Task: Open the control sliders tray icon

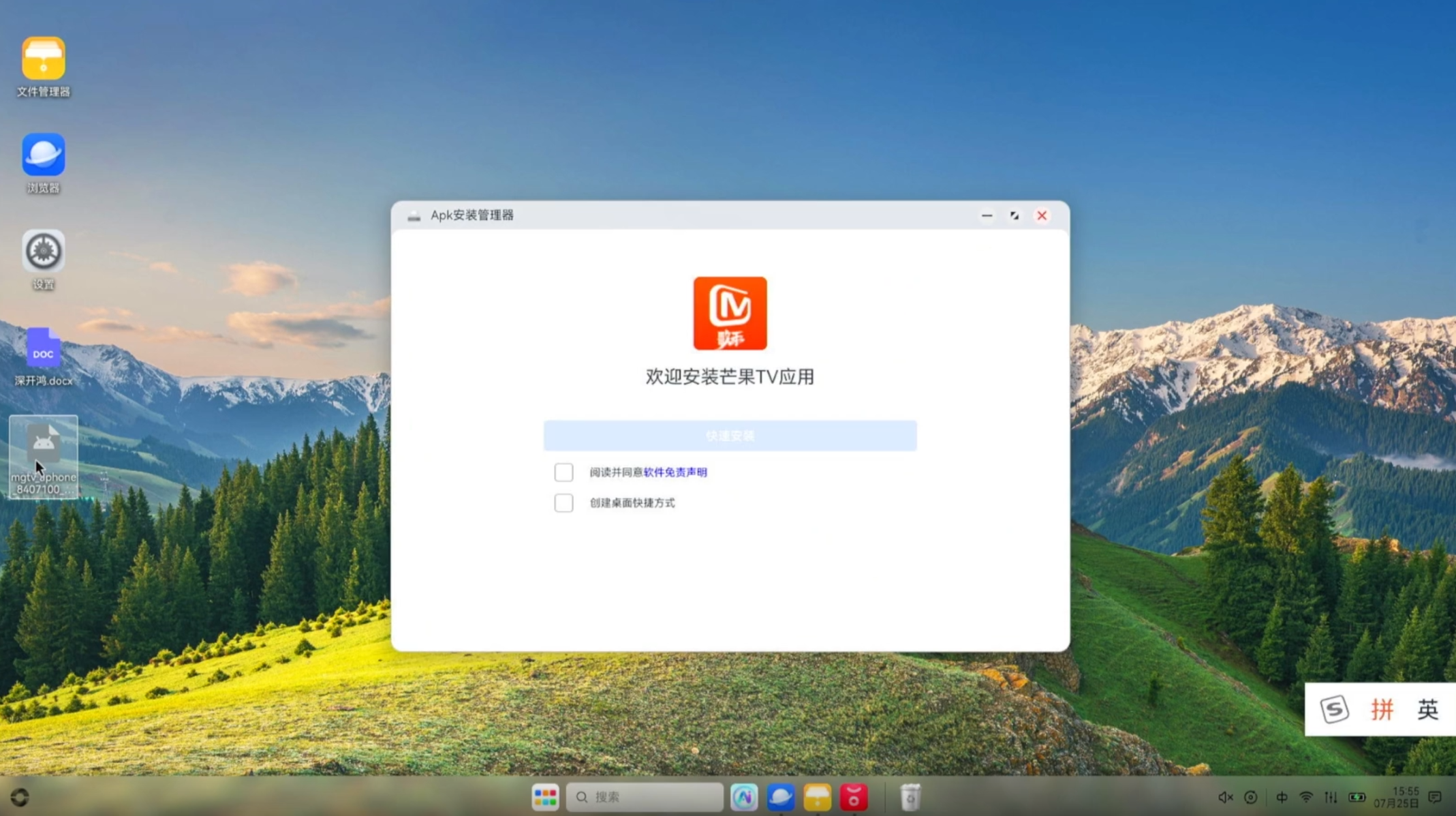Action: coord(1331,797)
